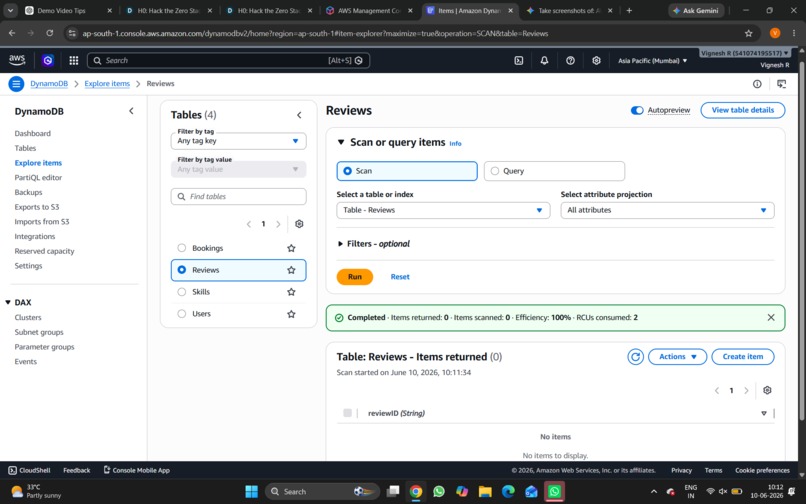Open the notifications bell
This screenshot has height=504, width=806.
(544, 60)
